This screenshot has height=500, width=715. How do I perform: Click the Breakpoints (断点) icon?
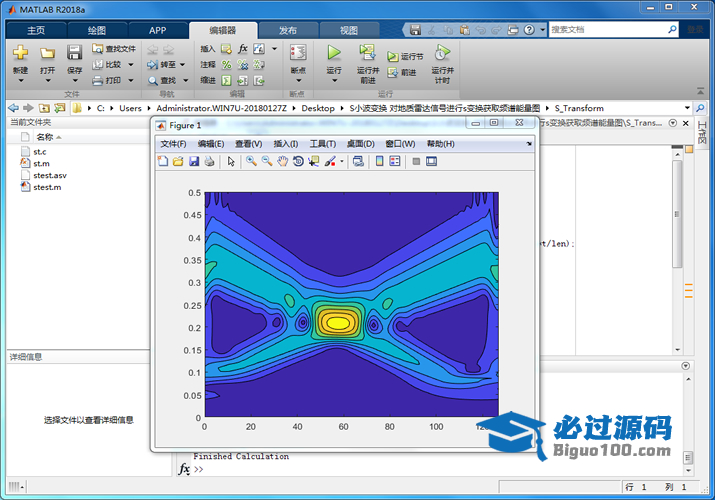click(x=297, y=53)
